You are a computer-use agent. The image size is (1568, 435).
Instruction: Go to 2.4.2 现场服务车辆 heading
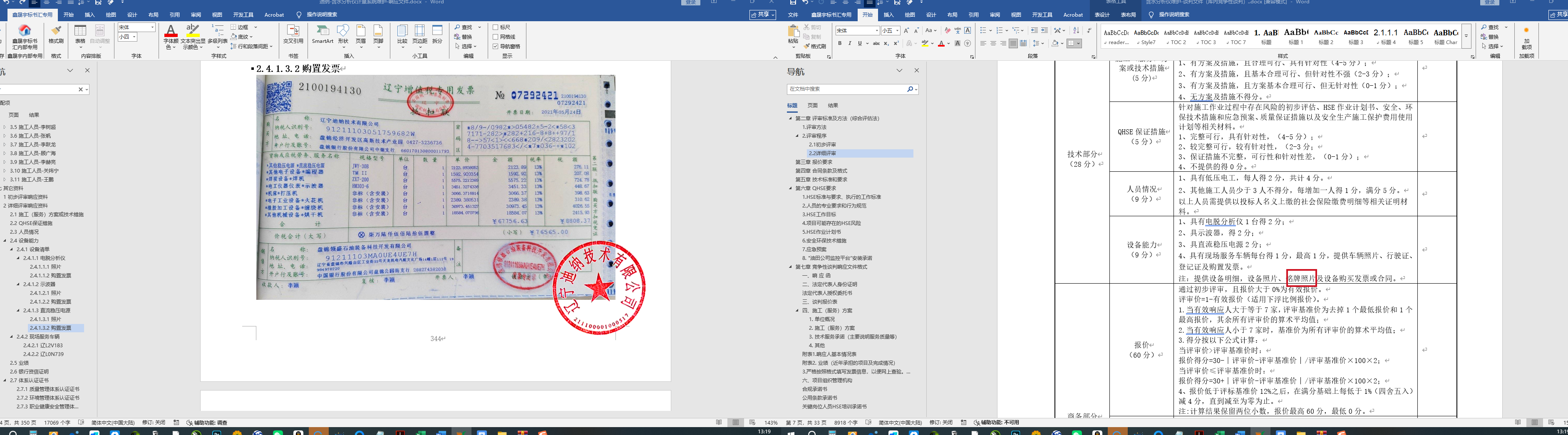[x=38, y=336]
